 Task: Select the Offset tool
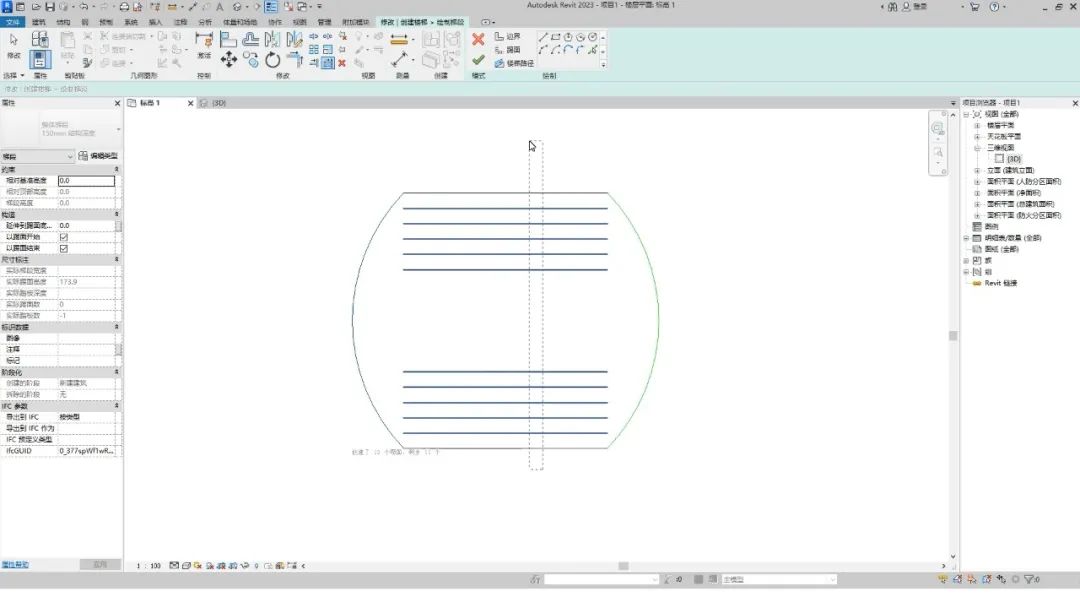point(251,39)
